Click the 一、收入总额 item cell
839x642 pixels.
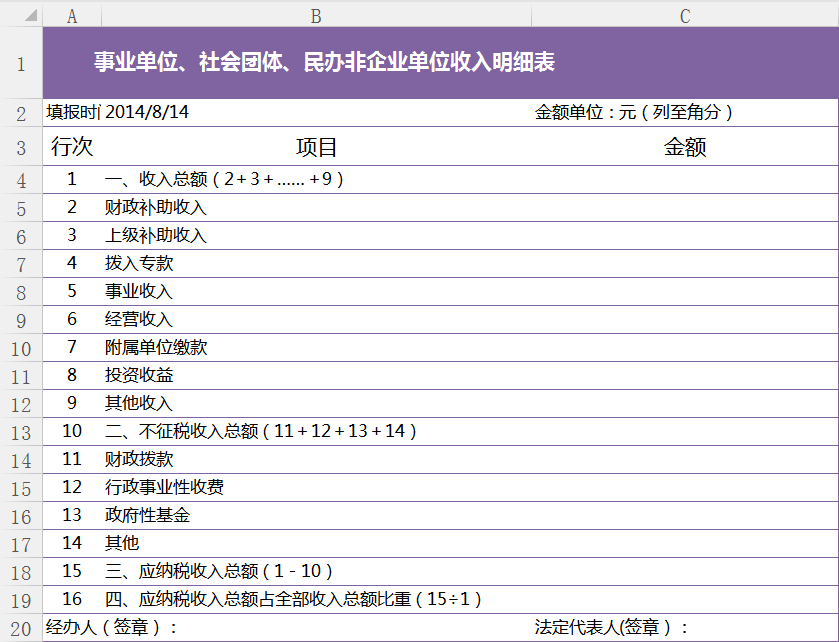(225, 180)
